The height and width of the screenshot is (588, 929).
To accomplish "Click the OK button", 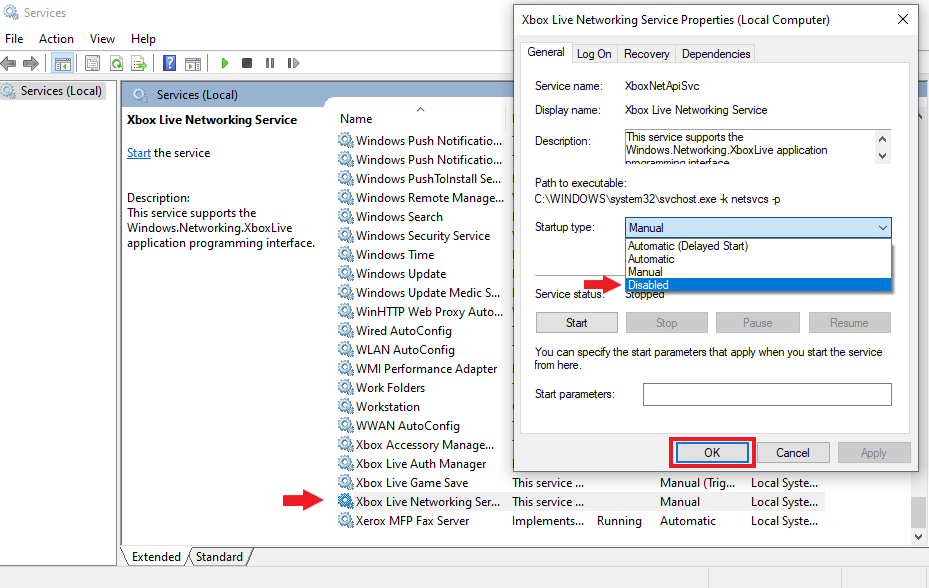I will [x=711, y=452].
